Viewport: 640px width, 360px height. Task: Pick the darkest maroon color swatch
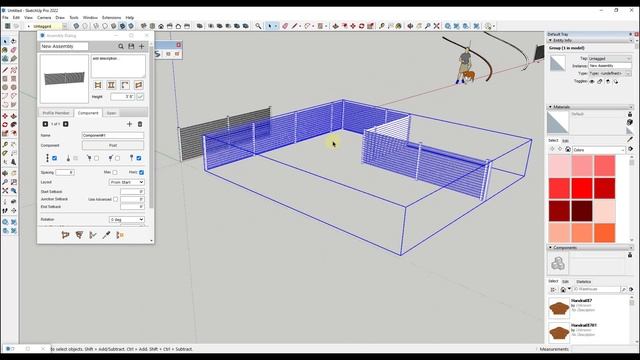coord(582,211)
